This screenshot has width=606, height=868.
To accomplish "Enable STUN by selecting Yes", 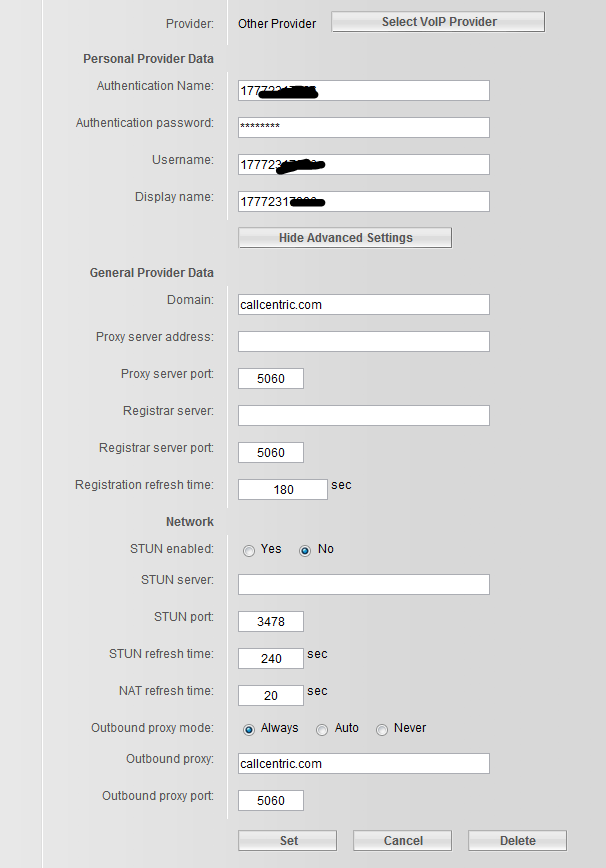I will click(x=248, y=549).
